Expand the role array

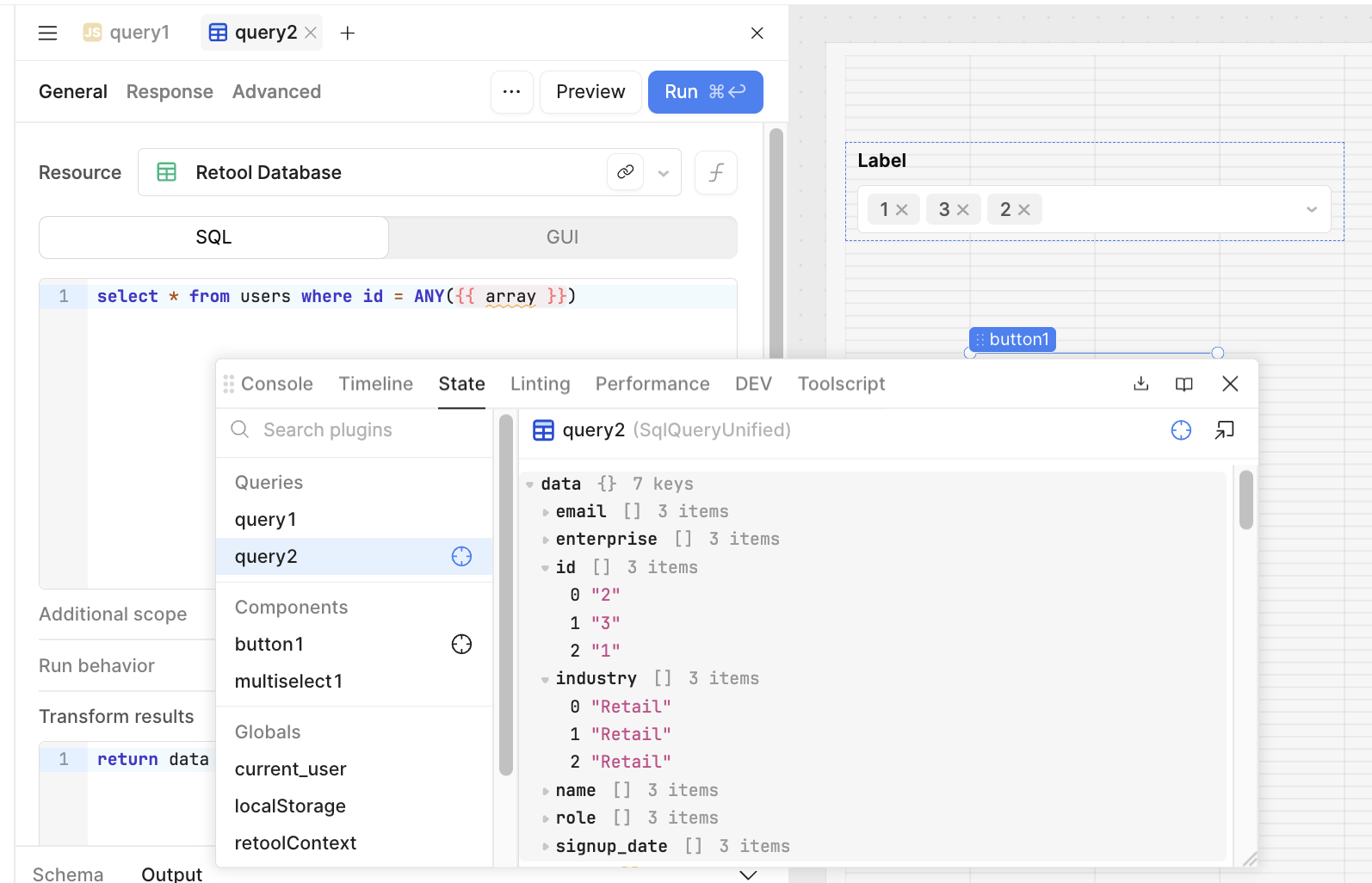546,818
